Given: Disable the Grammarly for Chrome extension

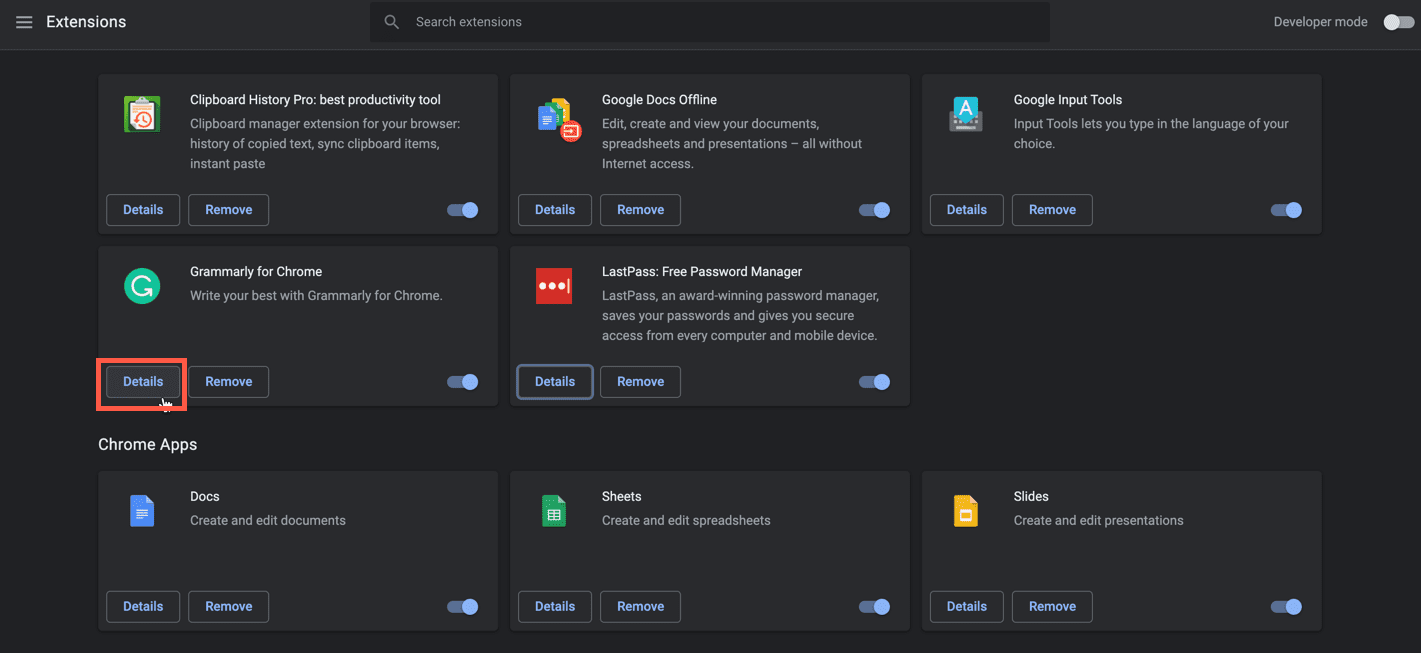Looking at the screenshot, I should (x=462, y=381).
